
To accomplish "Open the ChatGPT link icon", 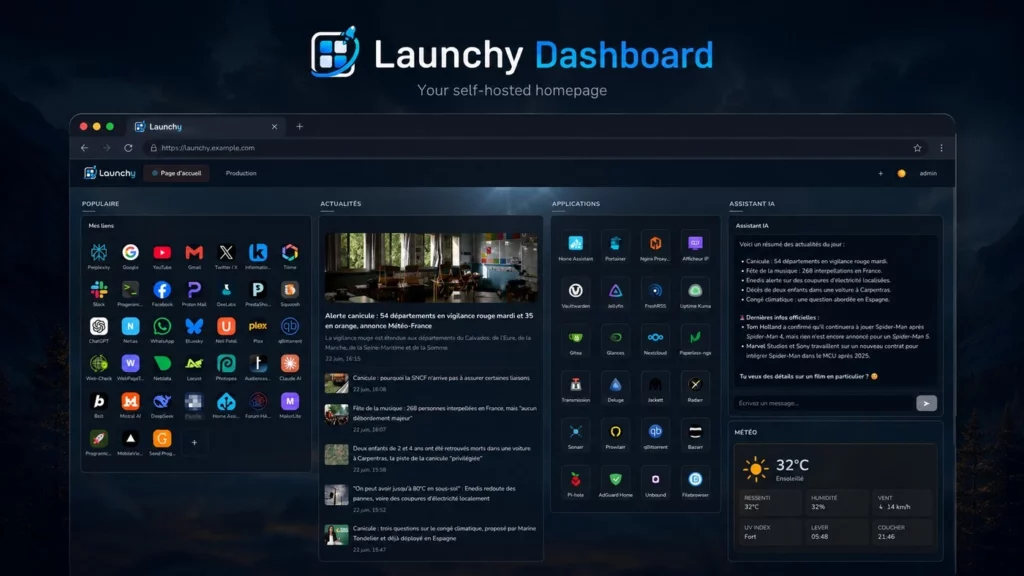I will [x=99, y=327].
